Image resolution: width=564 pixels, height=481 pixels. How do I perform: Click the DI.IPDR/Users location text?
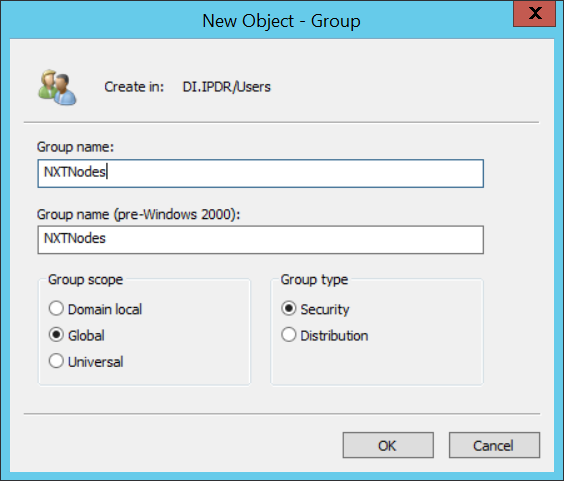pos(227,87)
